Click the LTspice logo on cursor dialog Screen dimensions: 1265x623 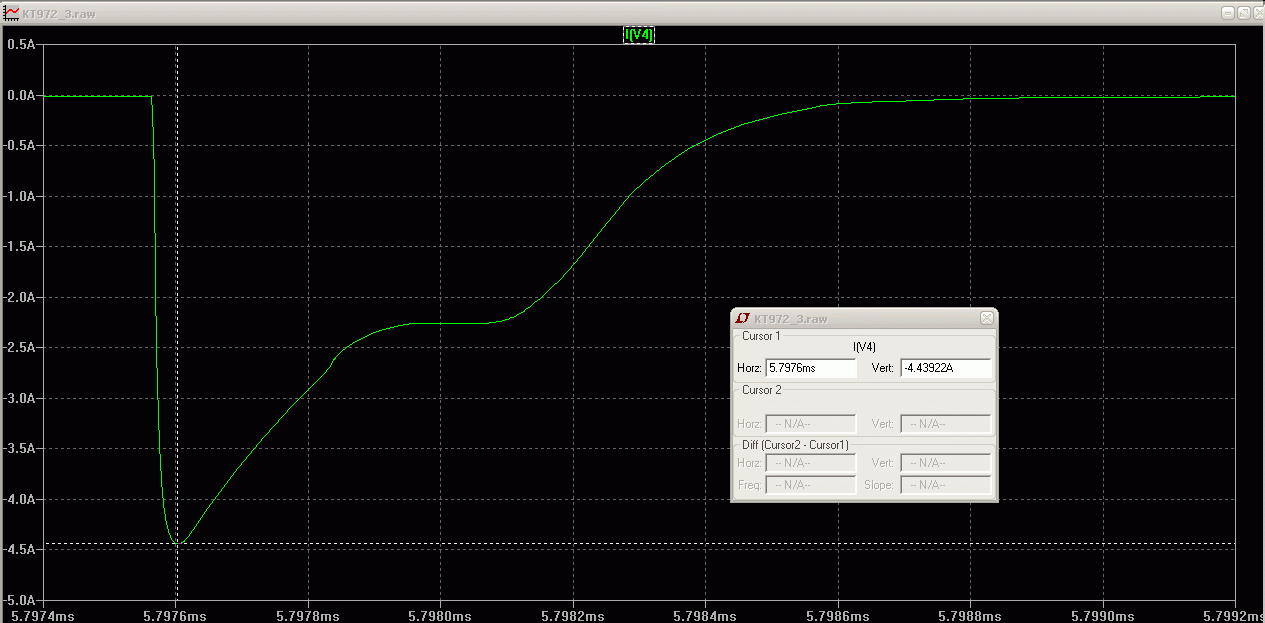(x=743, y=318)
